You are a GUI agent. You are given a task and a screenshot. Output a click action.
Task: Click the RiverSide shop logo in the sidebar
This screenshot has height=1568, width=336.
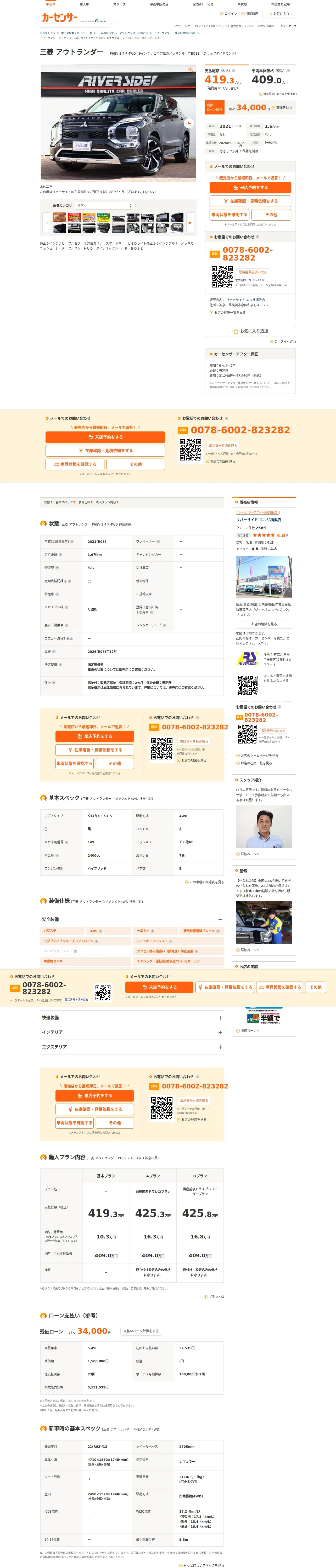tap(248, 659)
